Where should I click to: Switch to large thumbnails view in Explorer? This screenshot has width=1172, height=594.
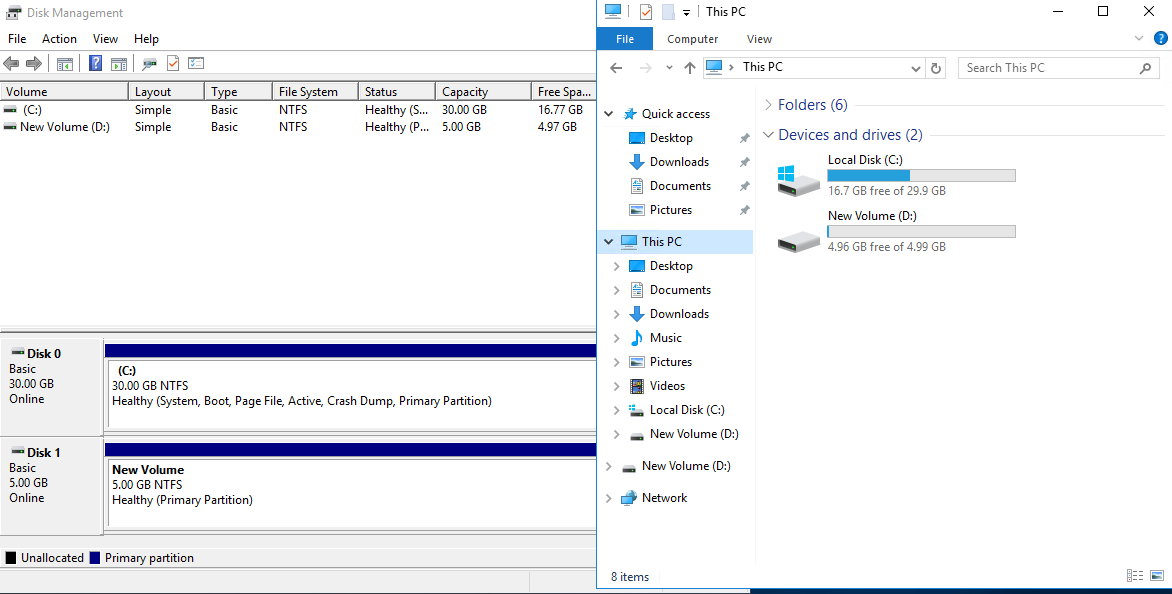pos(1157,576)
